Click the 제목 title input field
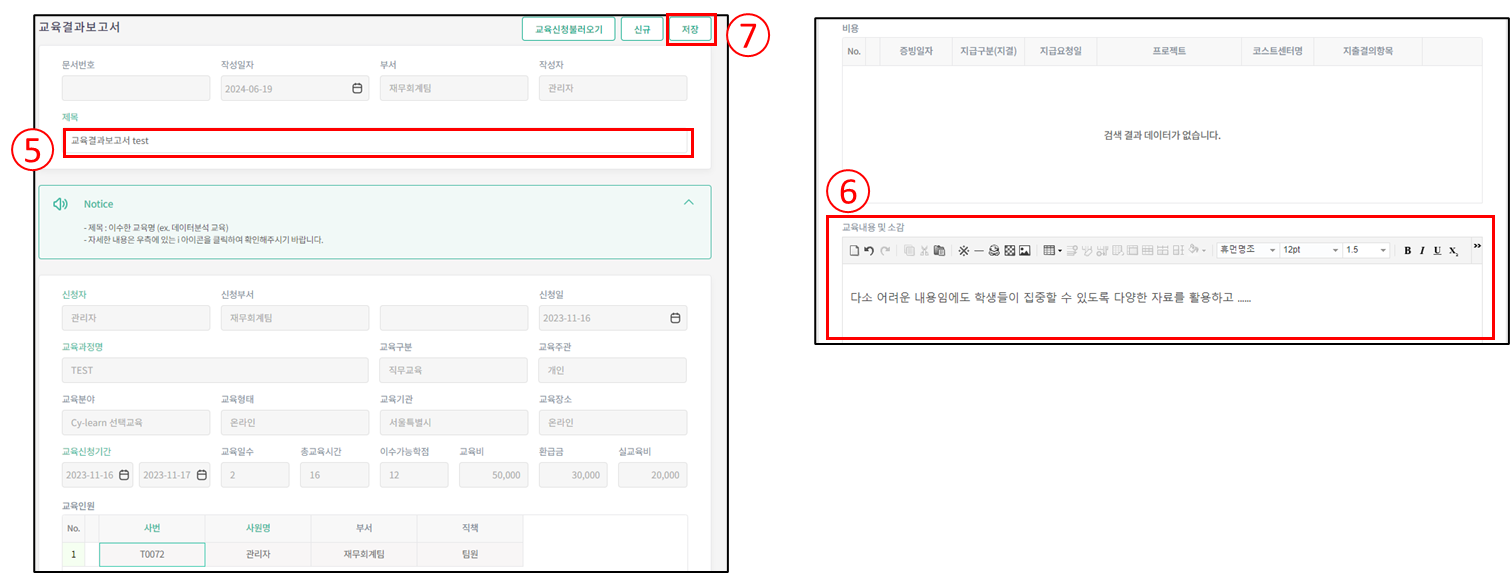The image size is (1510, 573). [x=378, y=141]
